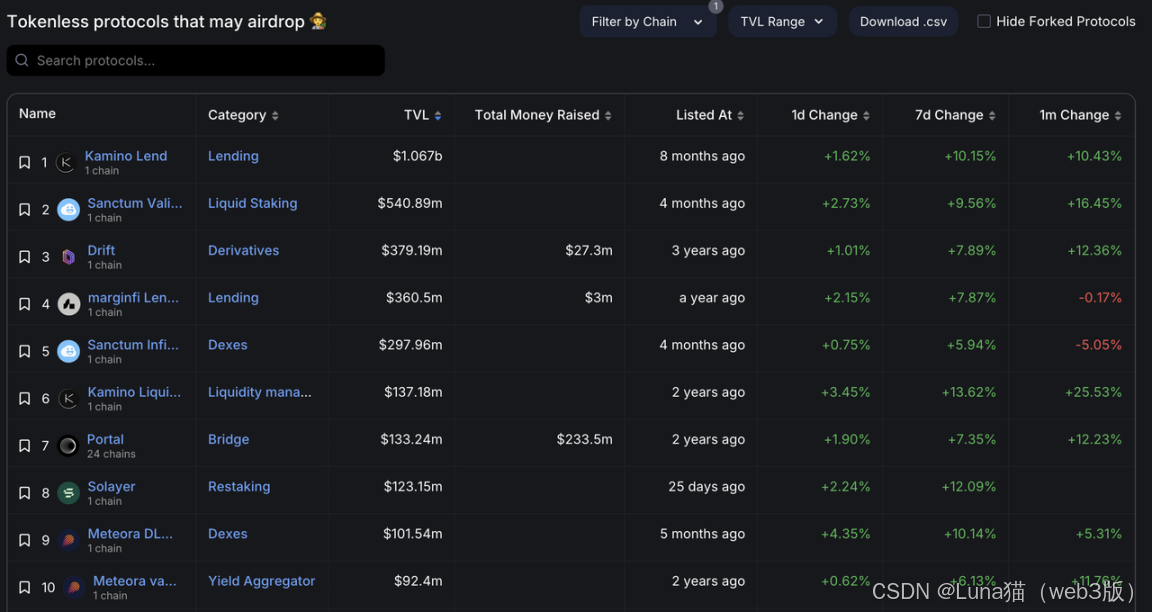Click the -5.05% monthly change value
This screenshot has width=1152, height=612.
(x=1098, y=345)
